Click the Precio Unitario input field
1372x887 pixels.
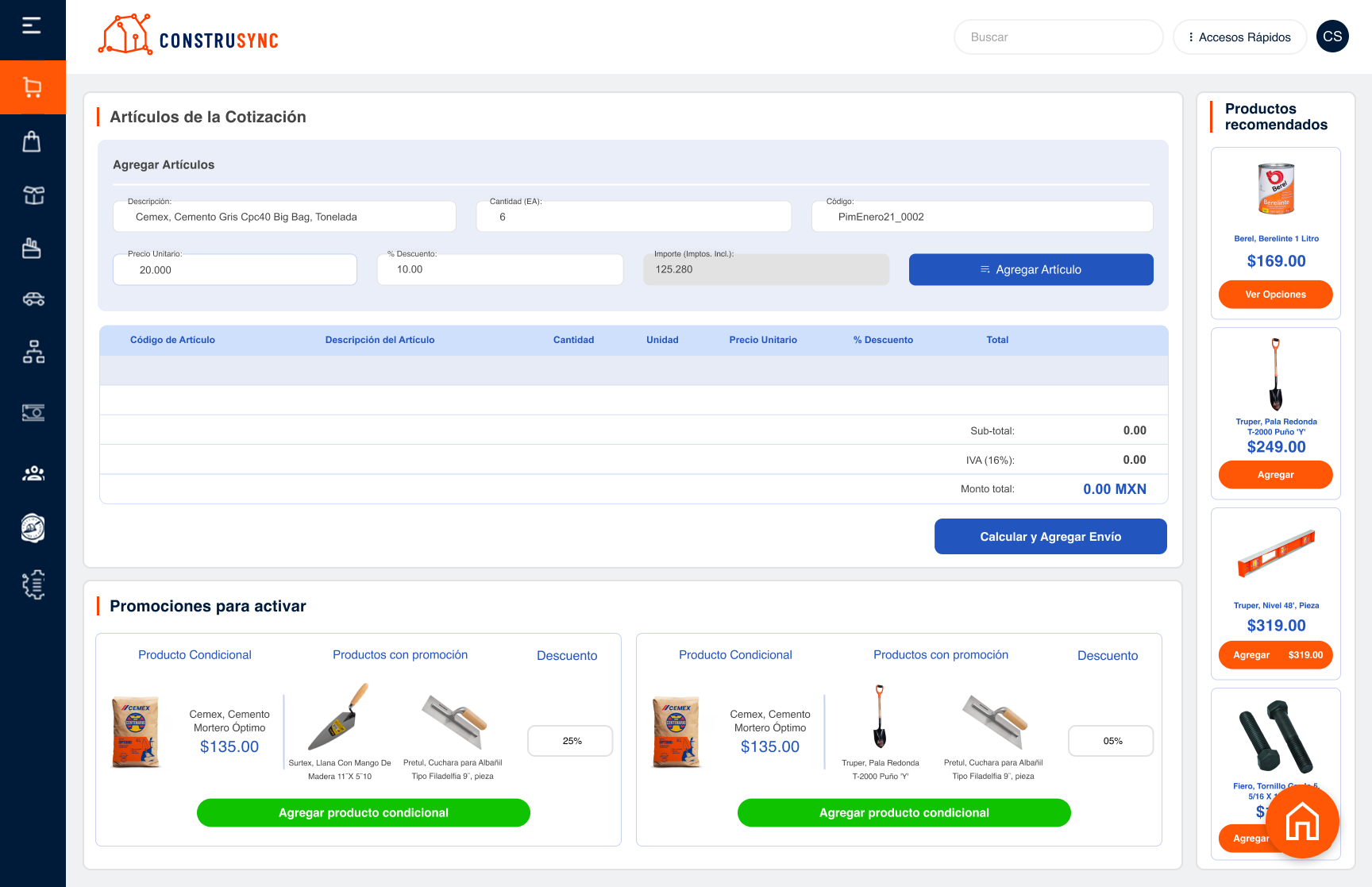tap(235, 270)
